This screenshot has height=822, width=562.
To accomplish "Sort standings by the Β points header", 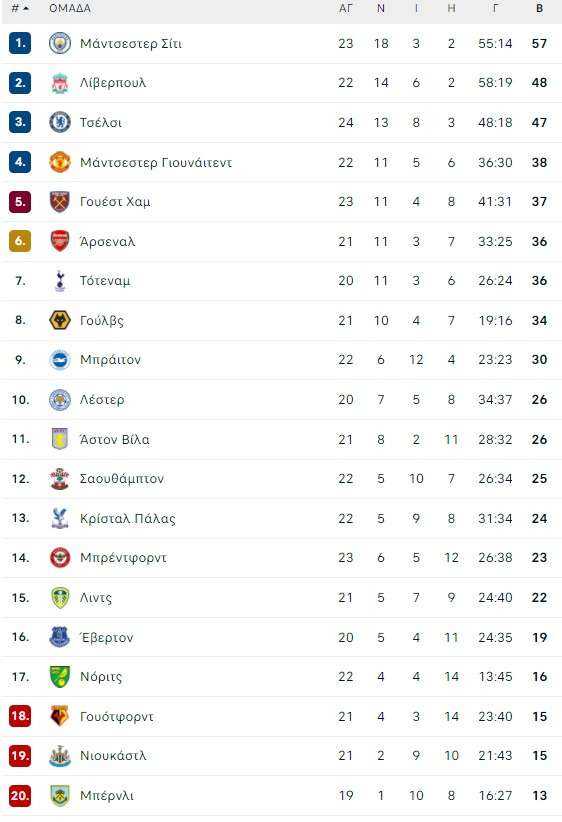I will (x=539, y=8).
